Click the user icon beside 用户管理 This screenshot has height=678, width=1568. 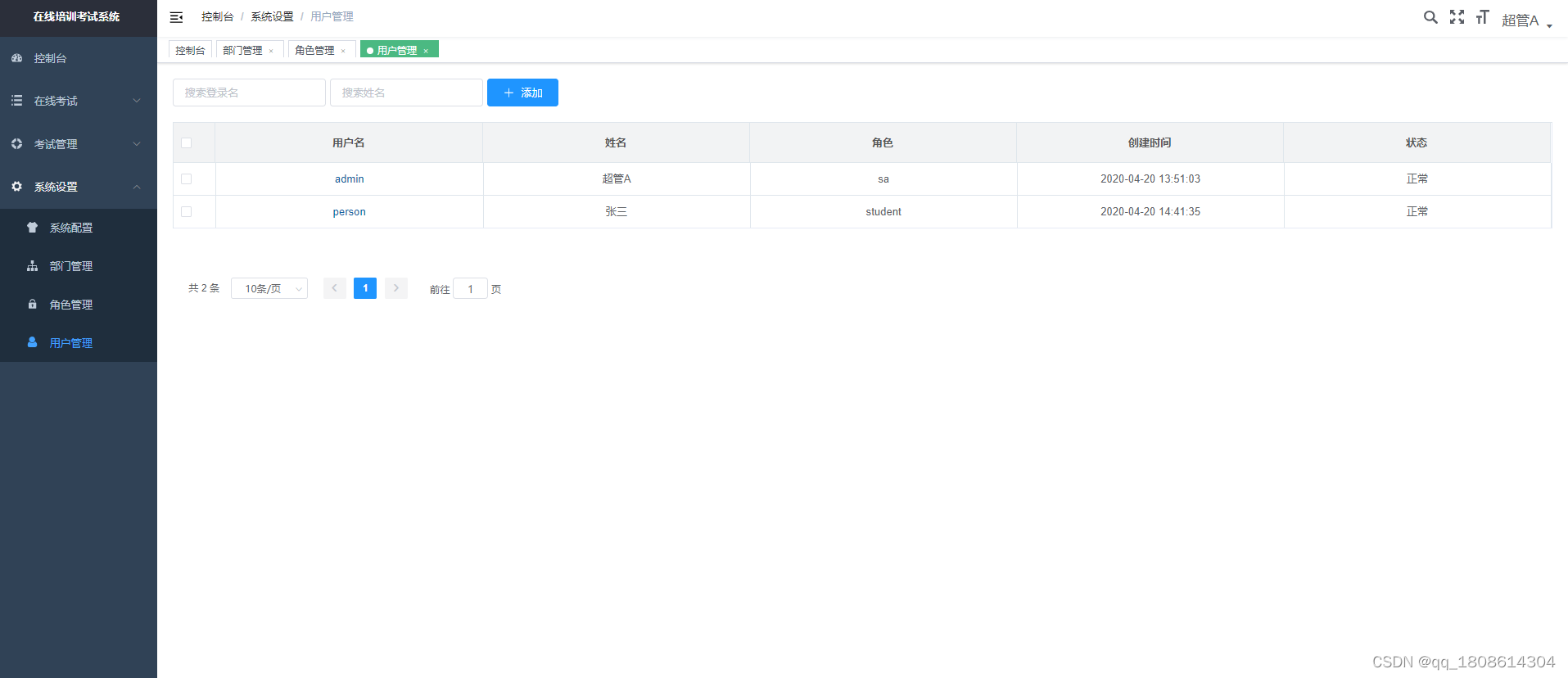pos(32,342)
